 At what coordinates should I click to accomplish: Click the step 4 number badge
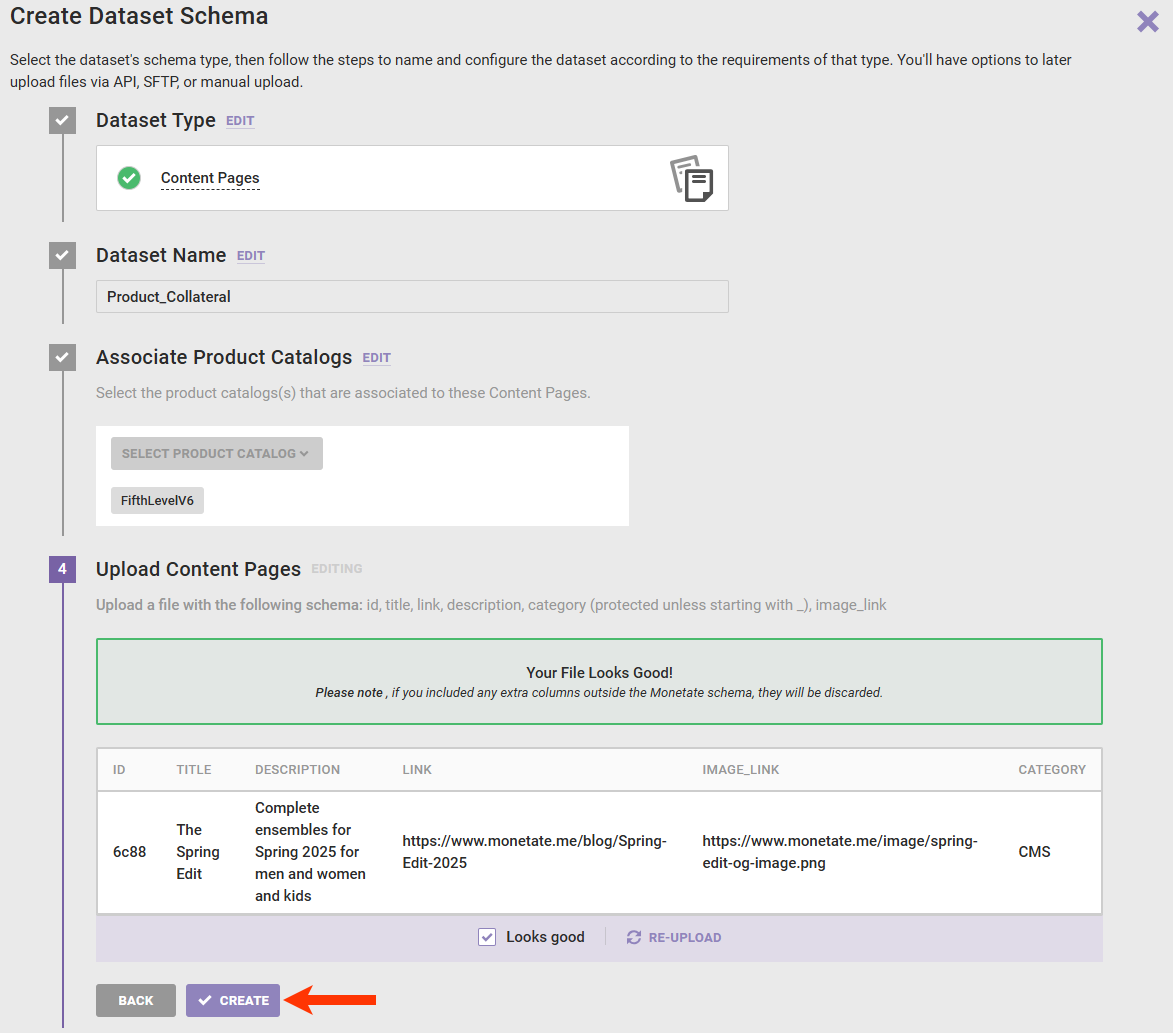62,569
